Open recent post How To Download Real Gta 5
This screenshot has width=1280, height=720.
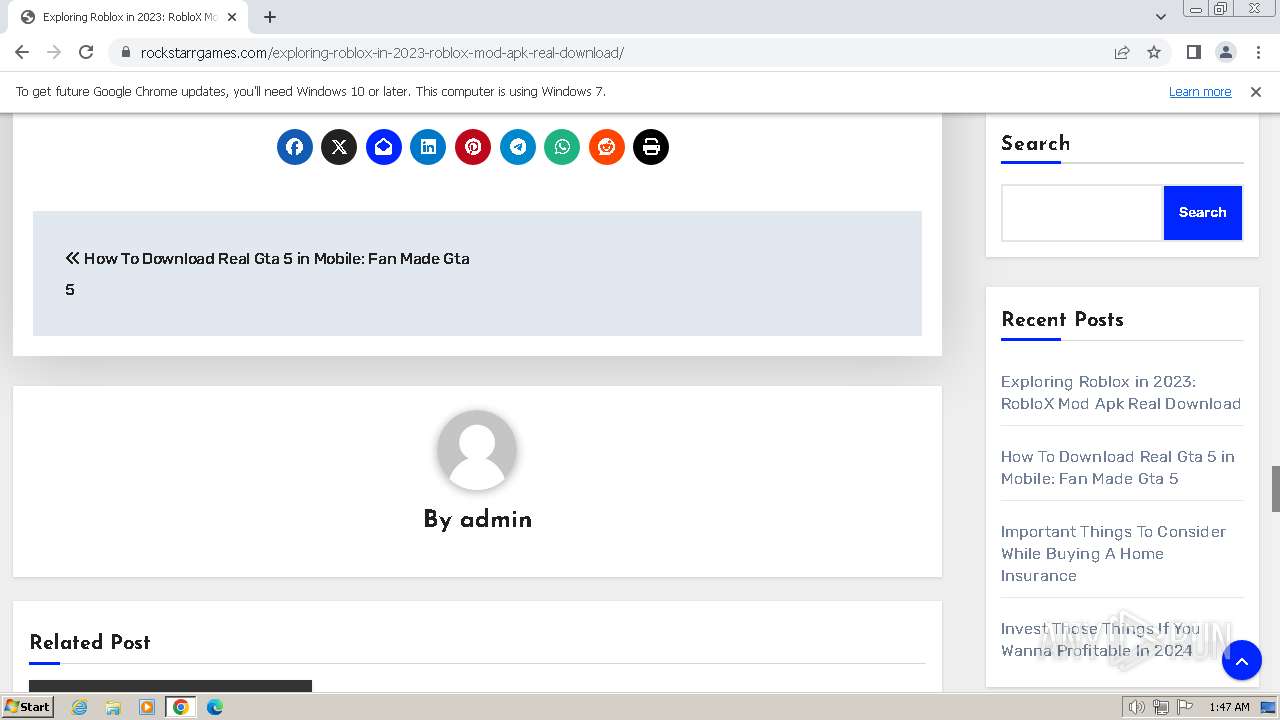(1118, 467)
